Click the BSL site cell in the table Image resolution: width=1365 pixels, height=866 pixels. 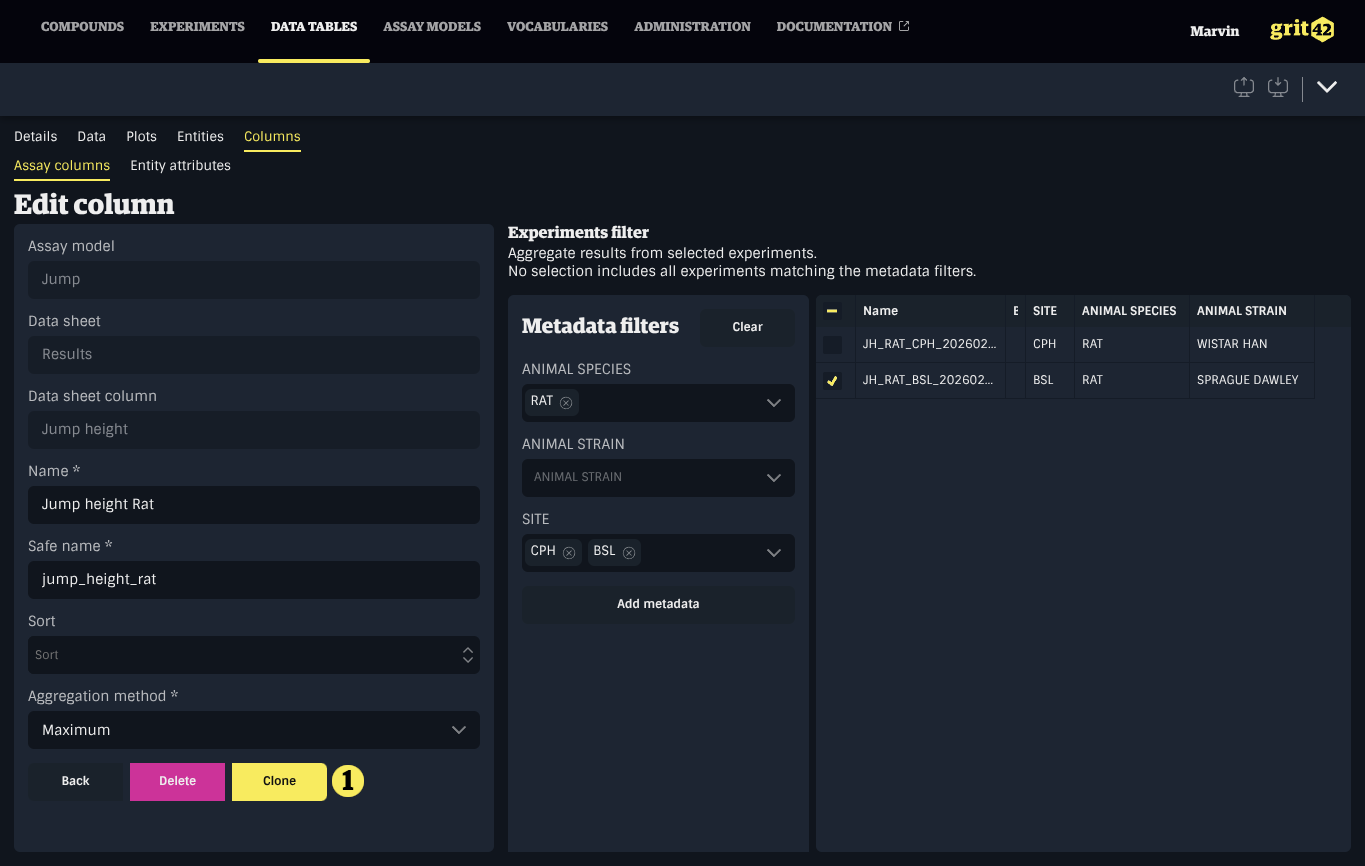coord(1049,380)
